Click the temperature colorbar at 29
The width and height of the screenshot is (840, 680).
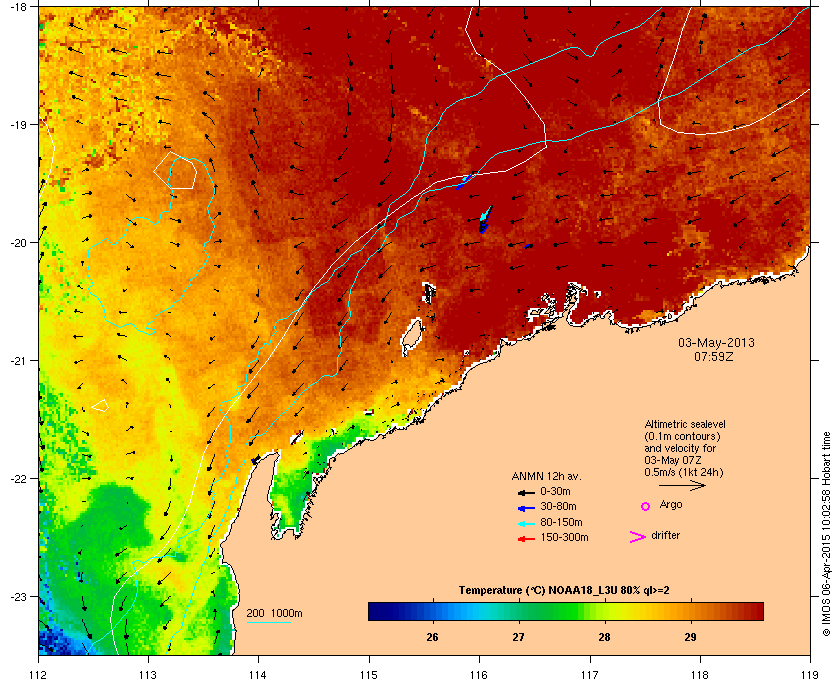tap(691, 611)
